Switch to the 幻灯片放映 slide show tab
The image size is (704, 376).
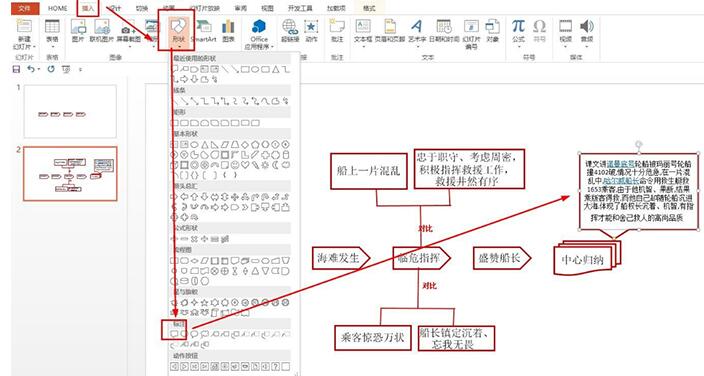[205, 8]
